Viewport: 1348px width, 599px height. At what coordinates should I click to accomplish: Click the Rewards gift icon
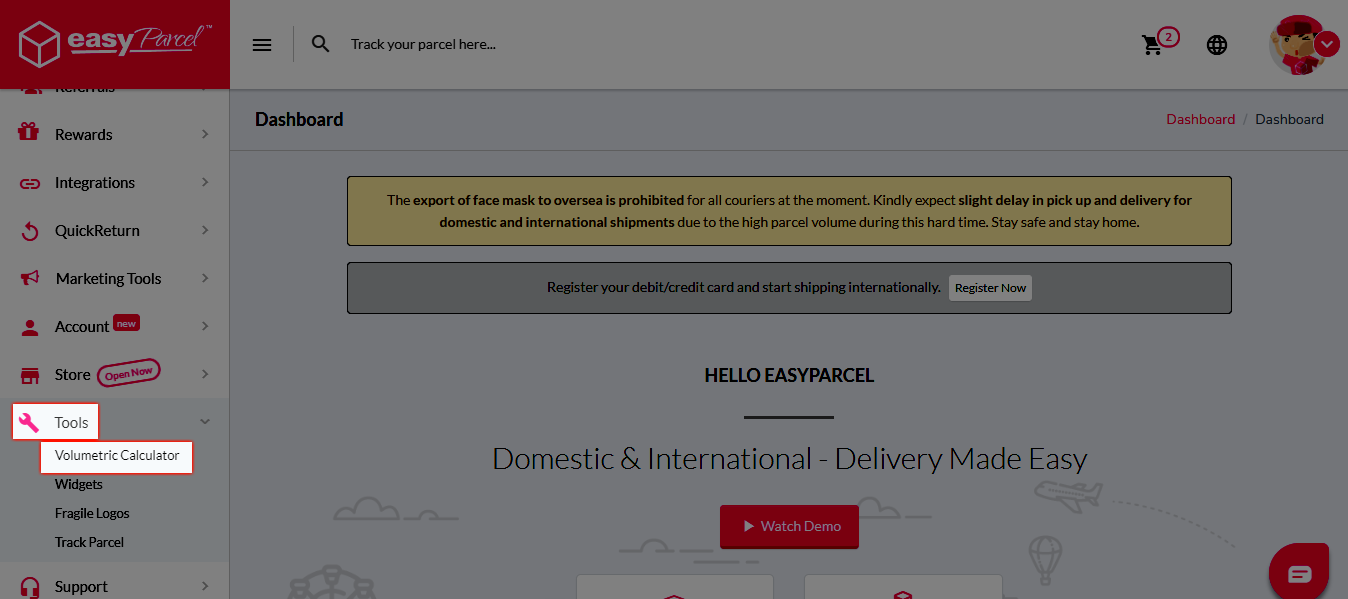coord(28,134)
